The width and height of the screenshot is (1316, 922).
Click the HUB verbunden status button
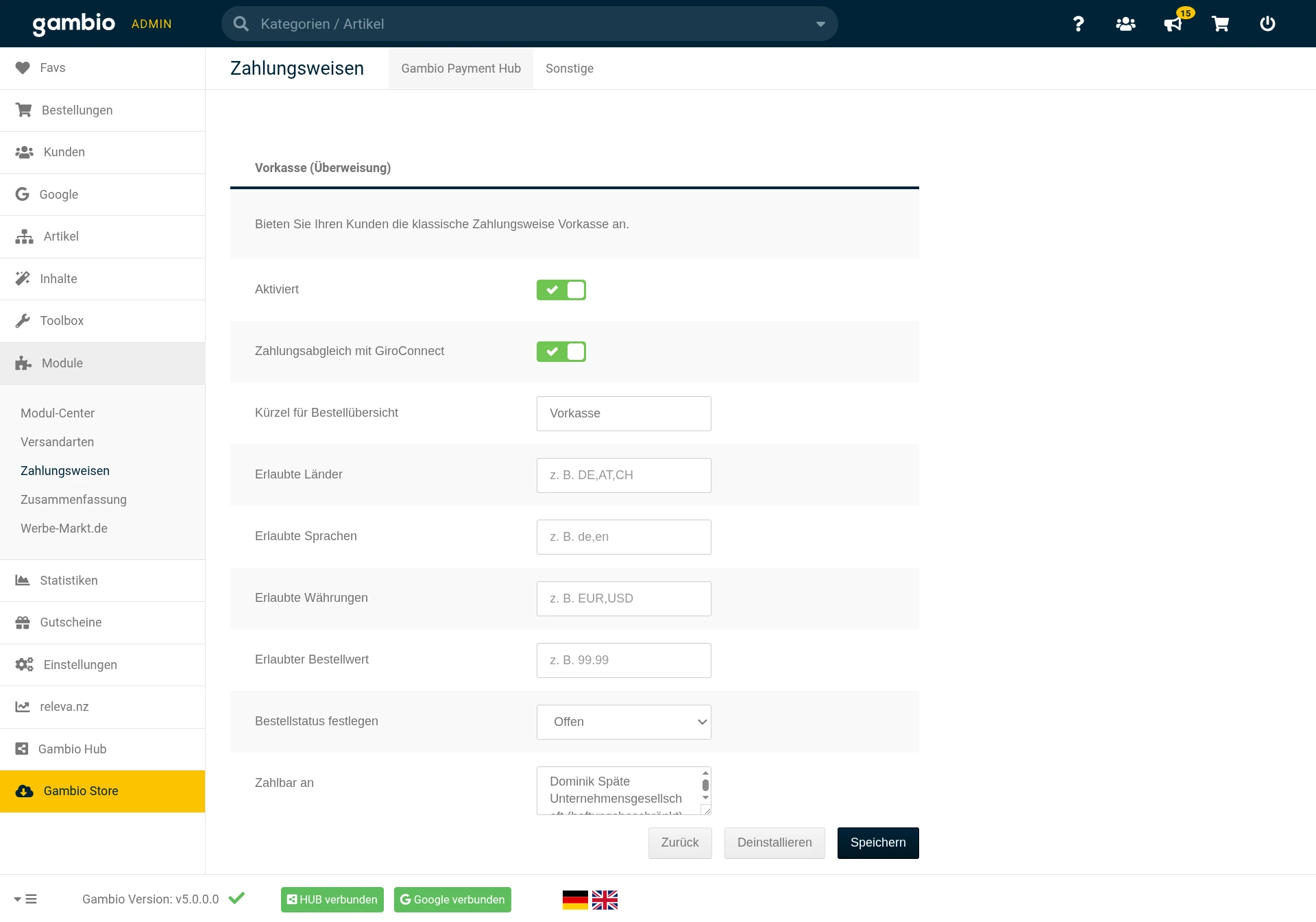(x=332, y=899)
